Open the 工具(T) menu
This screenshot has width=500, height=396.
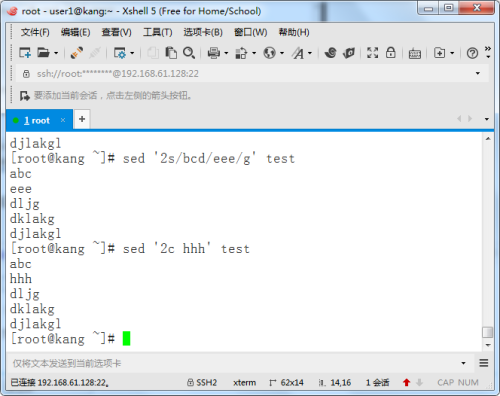click(157, 32)
